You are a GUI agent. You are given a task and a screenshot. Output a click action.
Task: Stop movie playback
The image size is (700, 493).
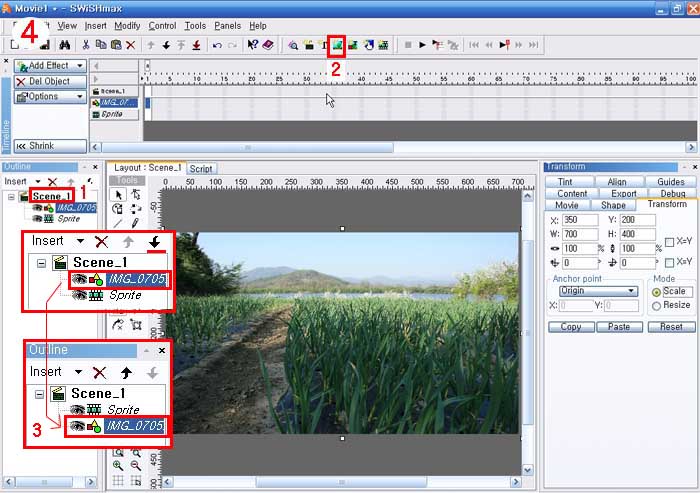point(408,45)
